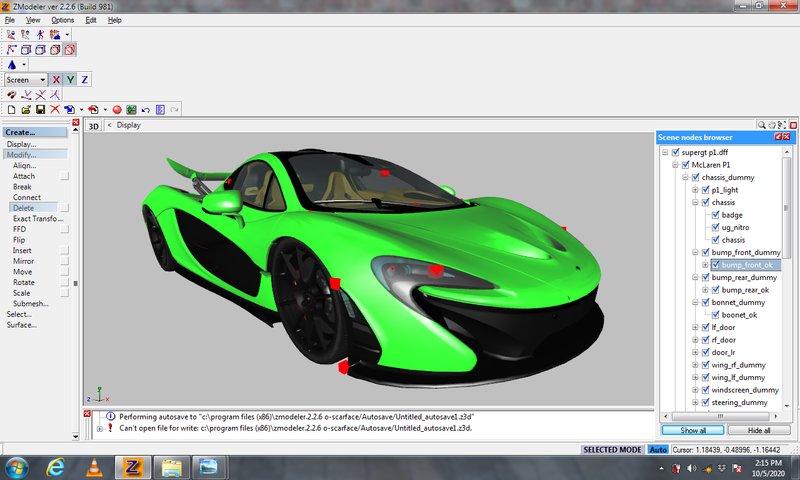
Task: Click the green texture browser icon
Action: tap(131, 110)
